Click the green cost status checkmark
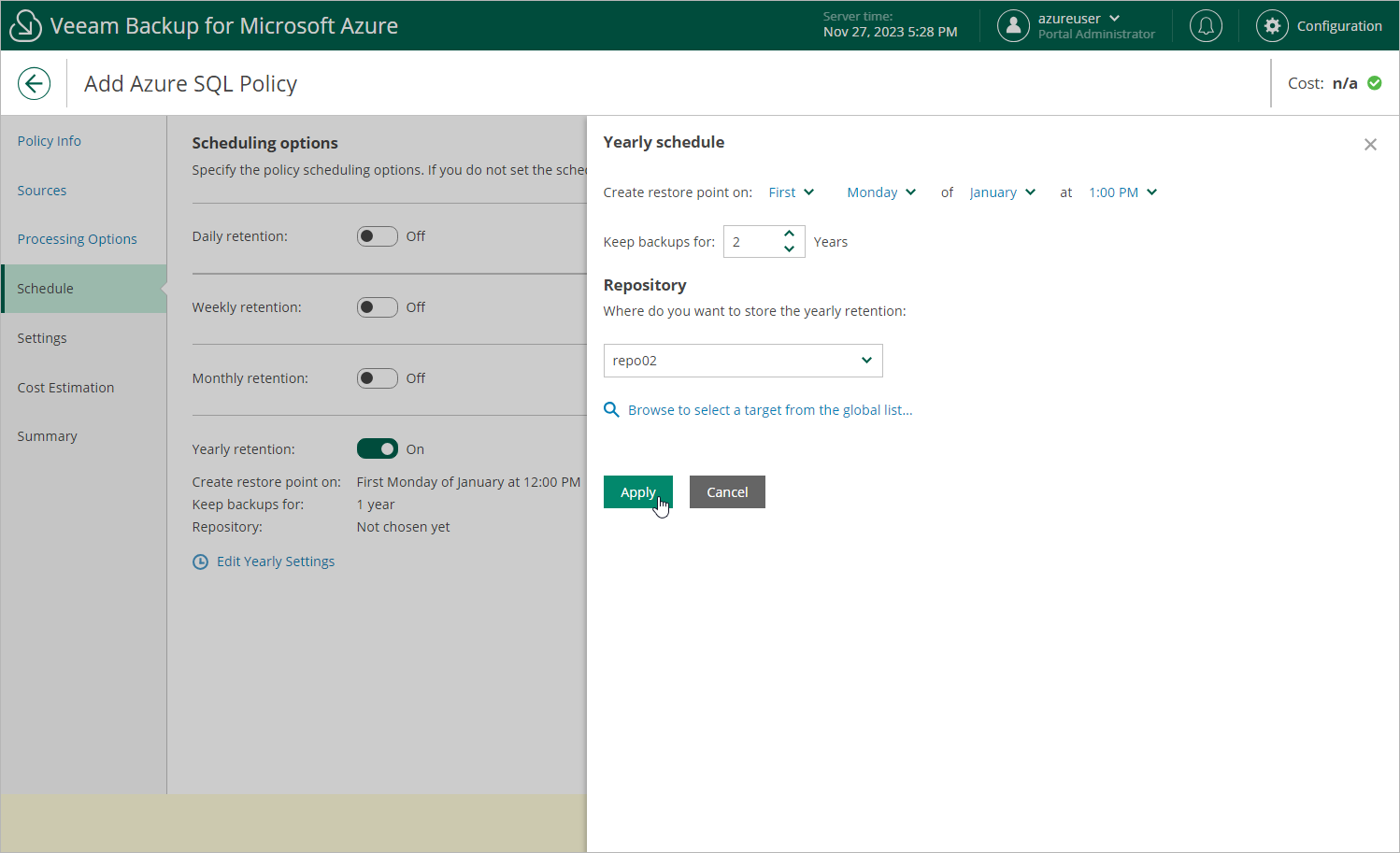Image resolution: width=1400 pixels, height=853 pixels. [1375, 83]
